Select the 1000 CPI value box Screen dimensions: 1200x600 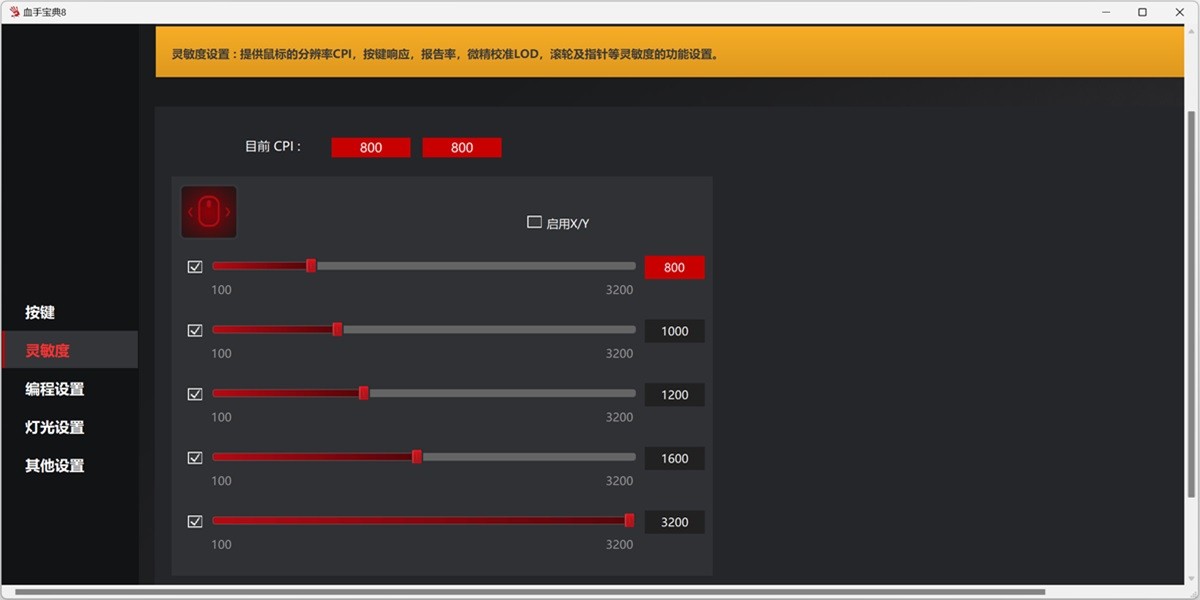click(x=674, y=331)
